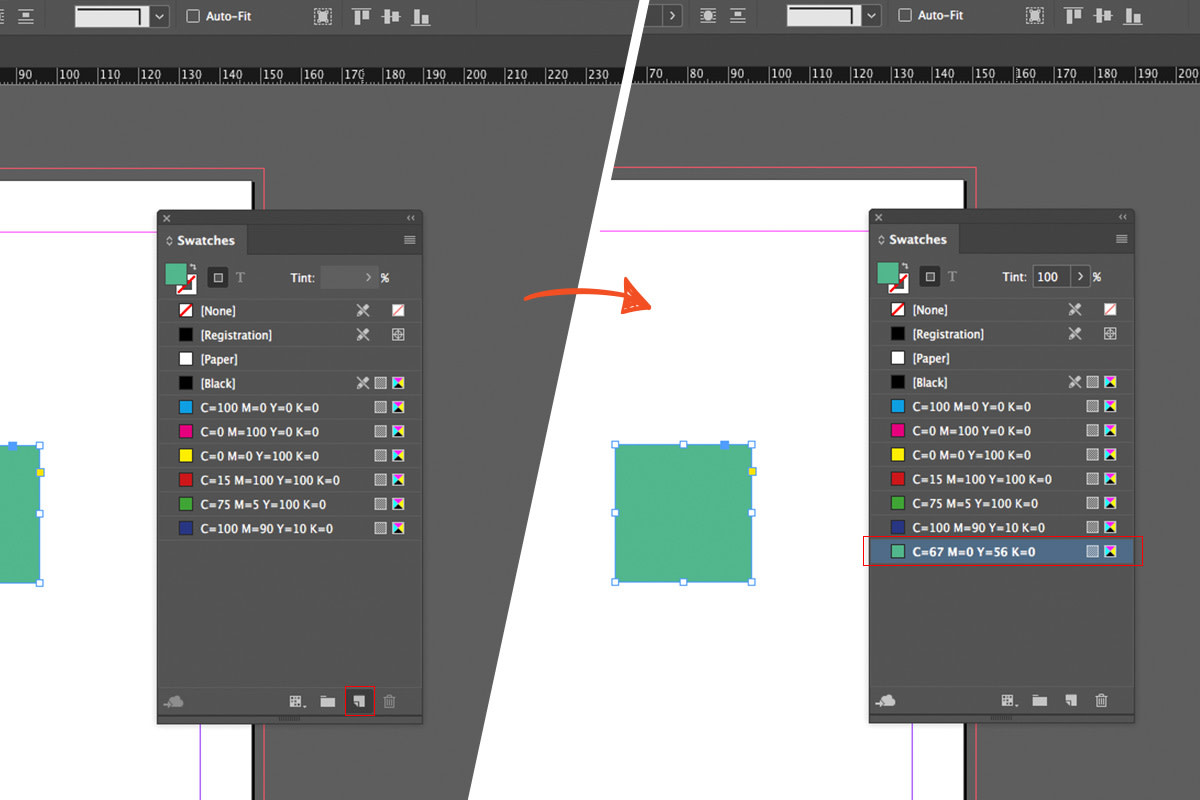Select [Paper] swatch in left panel

coord(290,359)
